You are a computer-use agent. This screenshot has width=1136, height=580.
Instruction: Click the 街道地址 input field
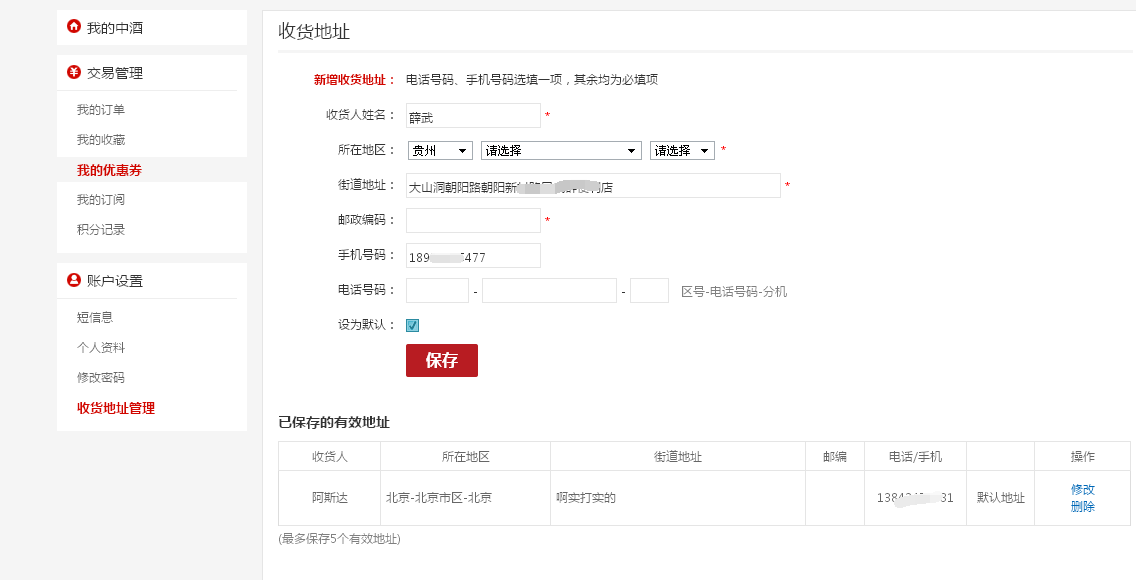point(593,185)
